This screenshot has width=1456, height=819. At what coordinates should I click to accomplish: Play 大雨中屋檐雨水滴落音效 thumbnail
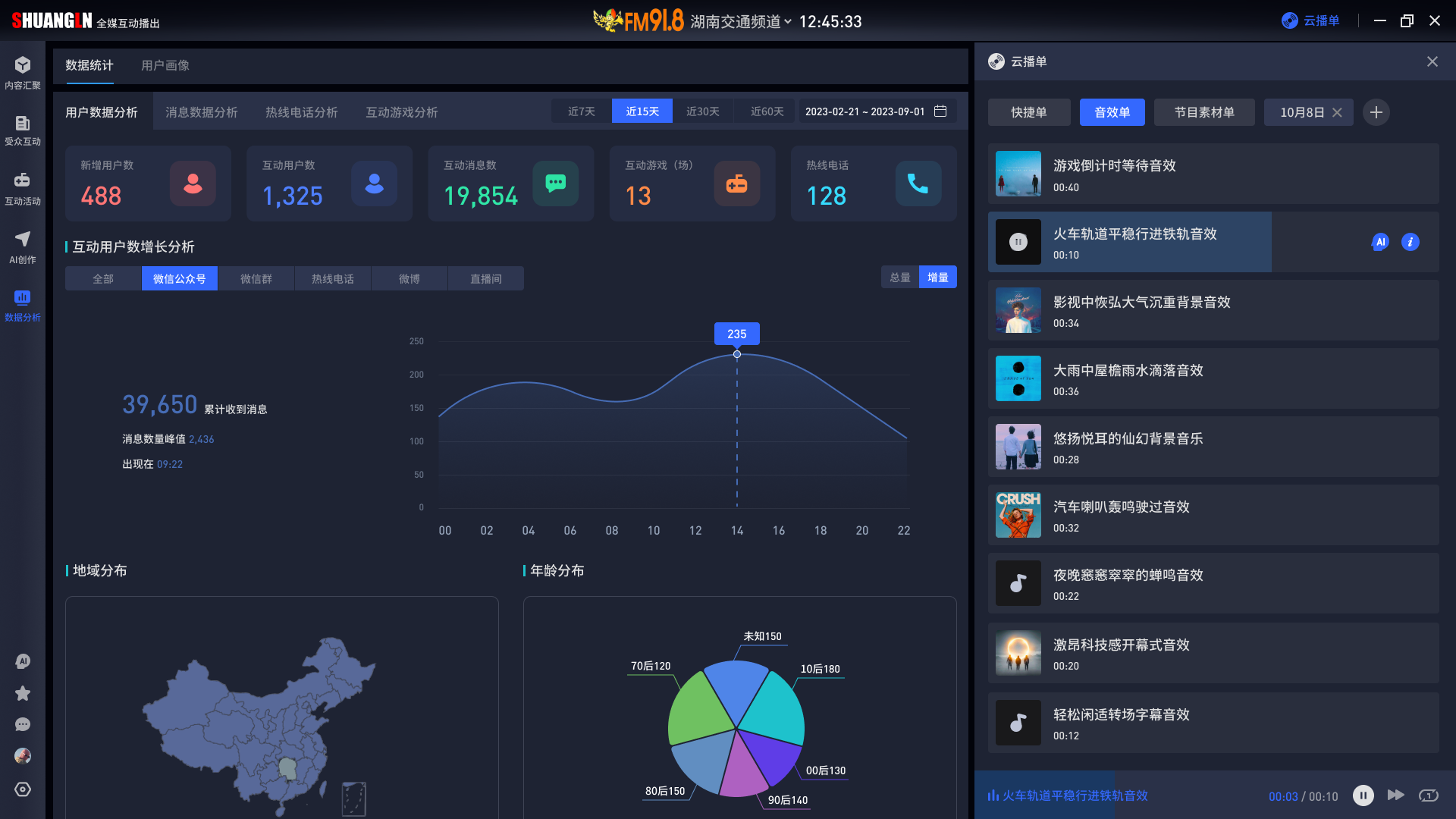pyautogui.click(x=1018, y=378)
